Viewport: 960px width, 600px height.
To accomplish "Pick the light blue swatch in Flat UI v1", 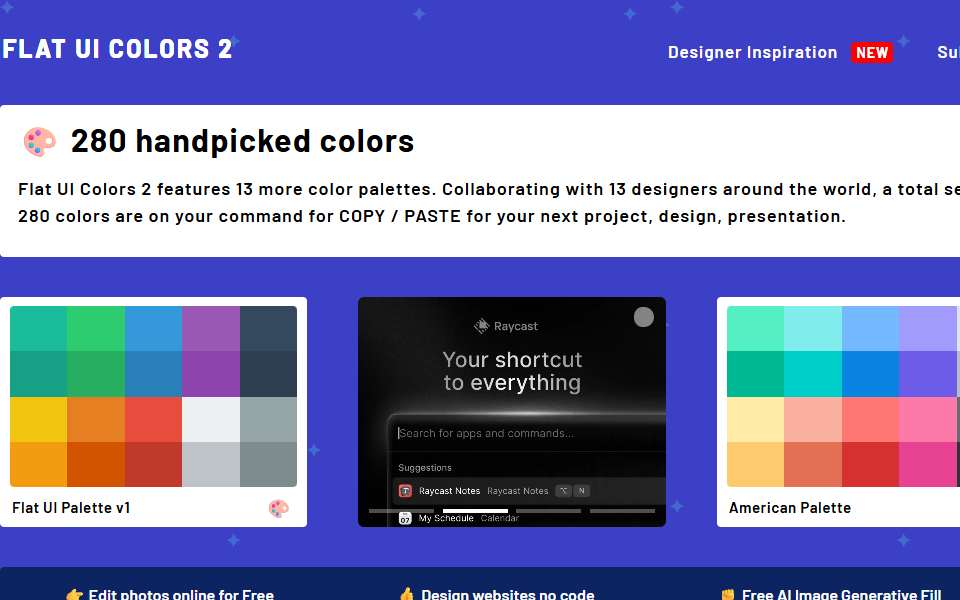I will (154, 328).
